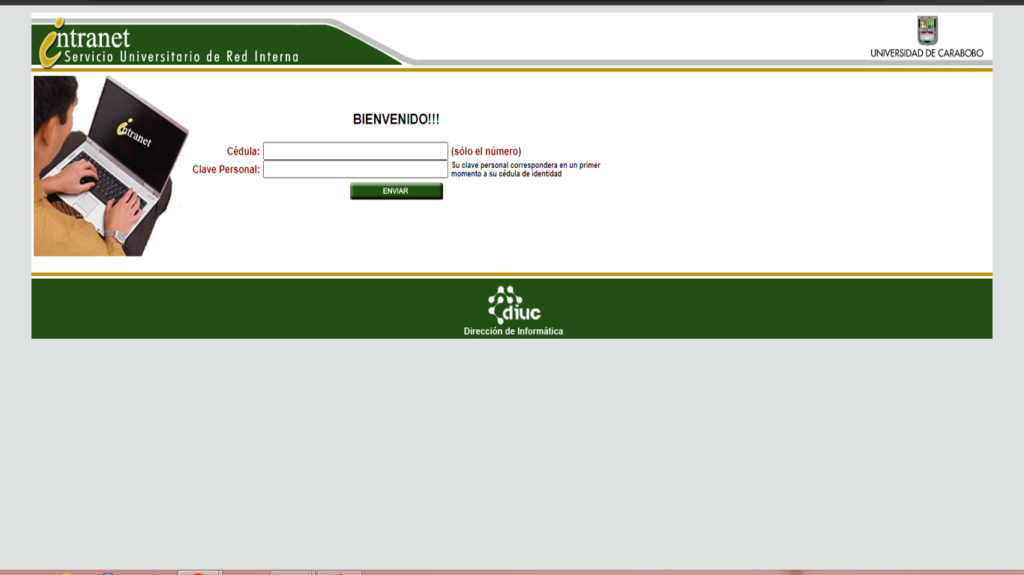Click the 'Cédula:' label
This screenshot has width=1024, height=575.
pos(243,152)
